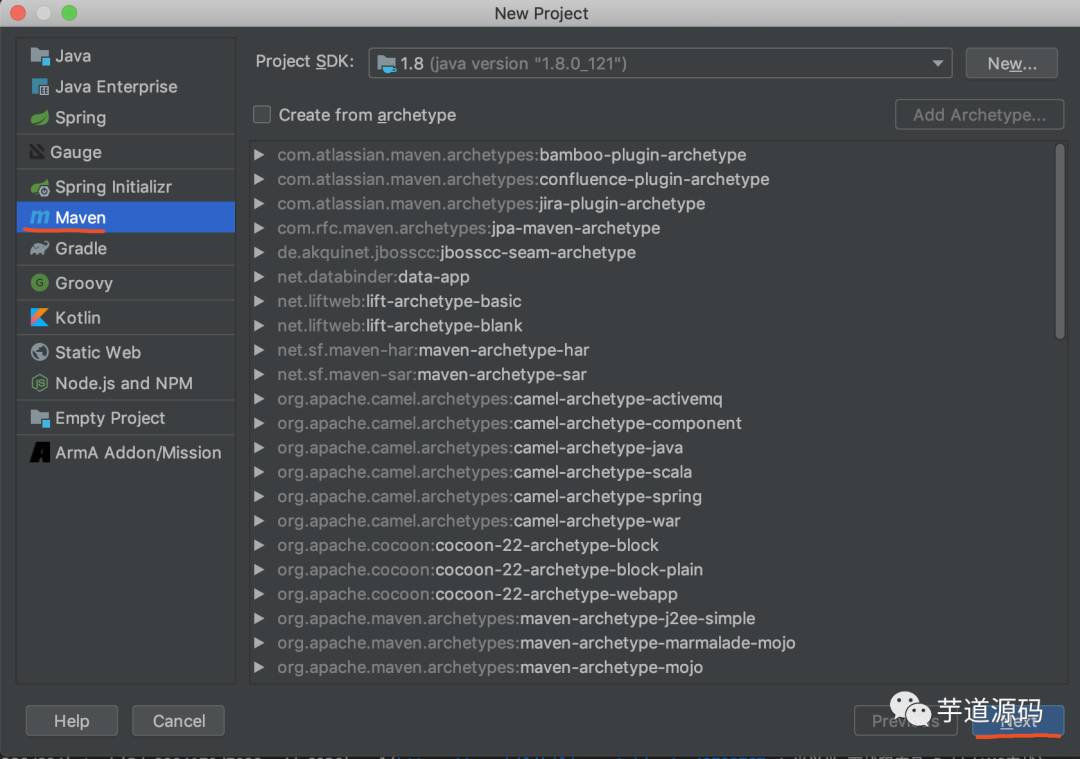Click the Spring Initializr icon
The width and height of the screenshot is (1080, 759).
pyautogui.click(x=40, y=187)
